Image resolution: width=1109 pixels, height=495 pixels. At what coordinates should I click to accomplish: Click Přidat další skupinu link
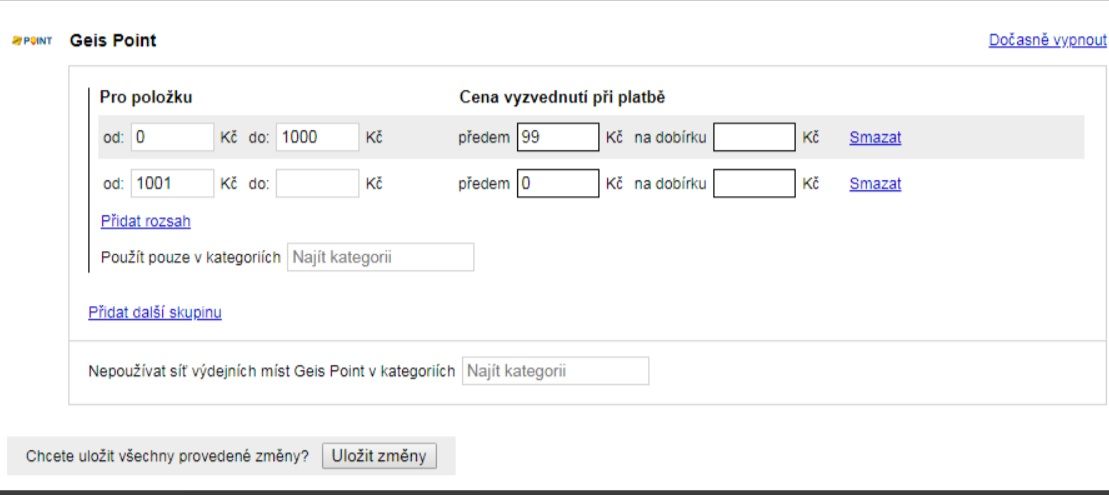pyautogui.click(x=155, y=312)
